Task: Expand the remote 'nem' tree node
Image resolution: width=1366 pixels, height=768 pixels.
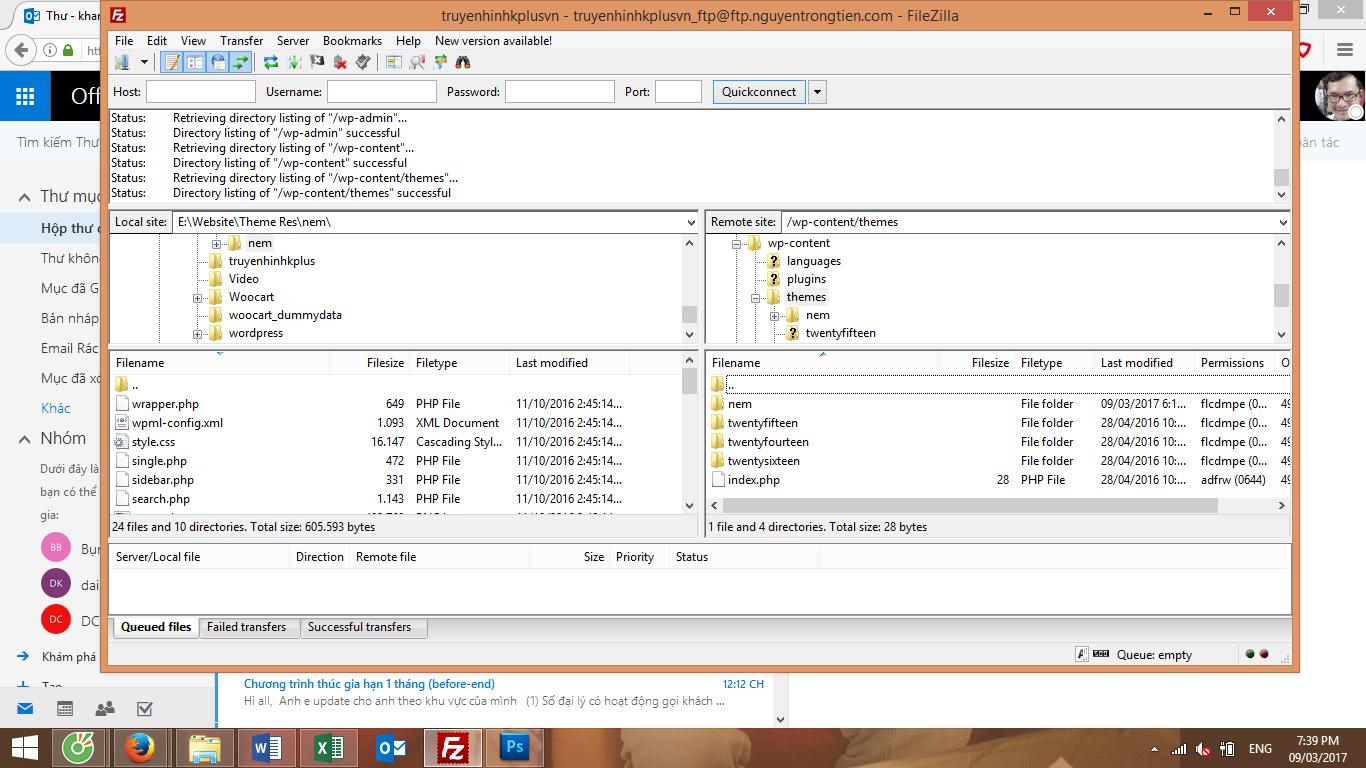Action: [x=774, y=315]
